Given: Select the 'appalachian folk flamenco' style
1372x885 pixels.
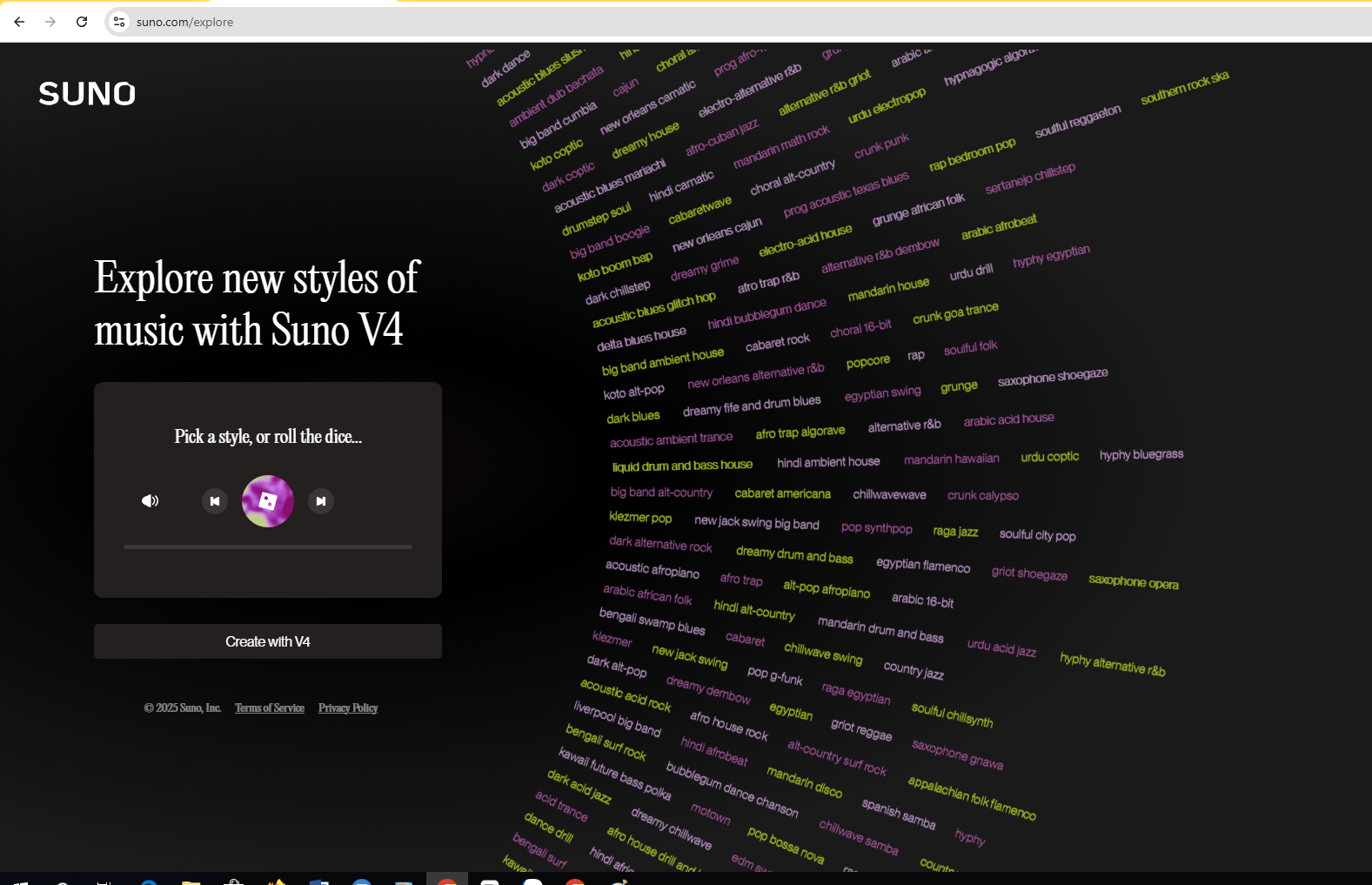Looking at the screenshot, I should click(x=972, y=798).
